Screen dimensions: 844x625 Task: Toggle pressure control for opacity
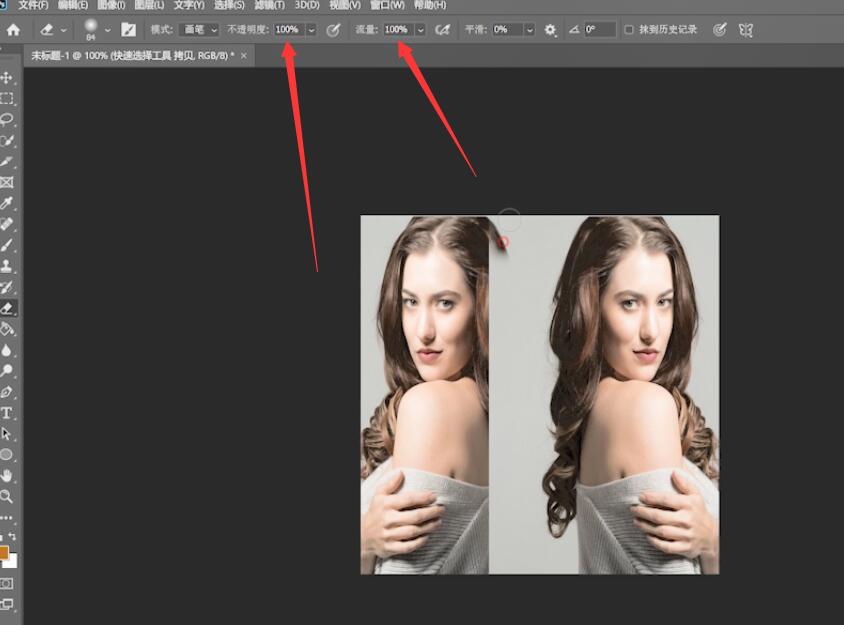[334, 30]
